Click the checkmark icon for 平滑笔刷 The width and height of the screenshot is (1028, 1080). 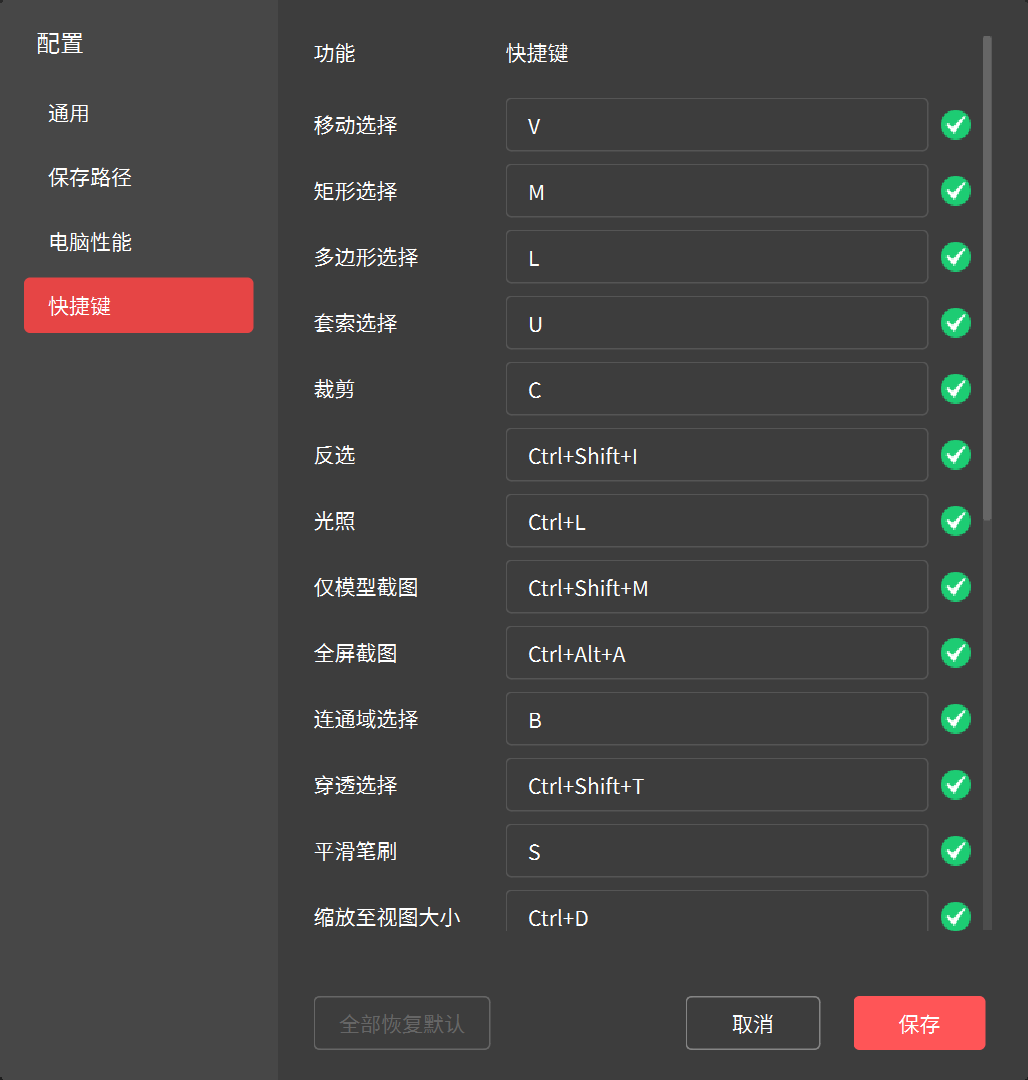(956, 851)
